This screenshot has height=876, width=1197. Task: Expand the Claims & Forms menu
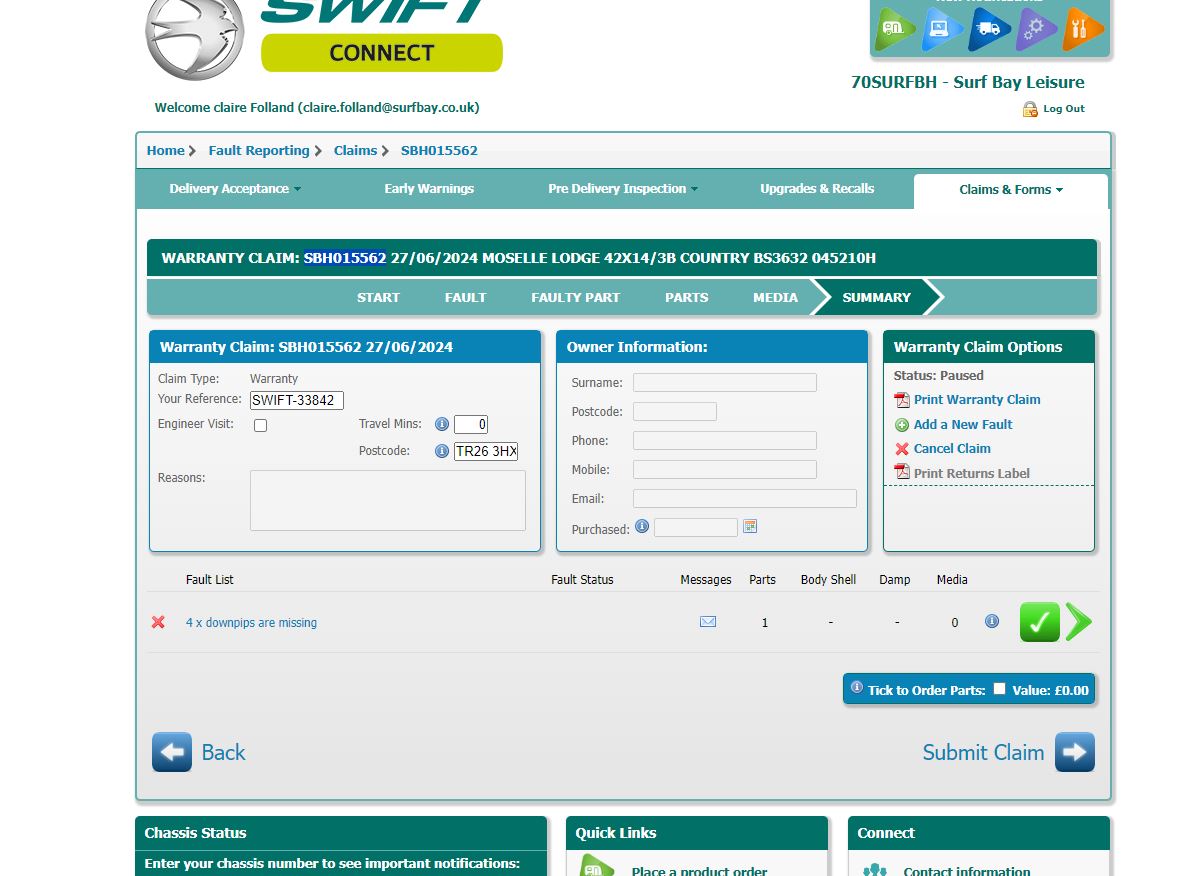[x=1011, y=190]
